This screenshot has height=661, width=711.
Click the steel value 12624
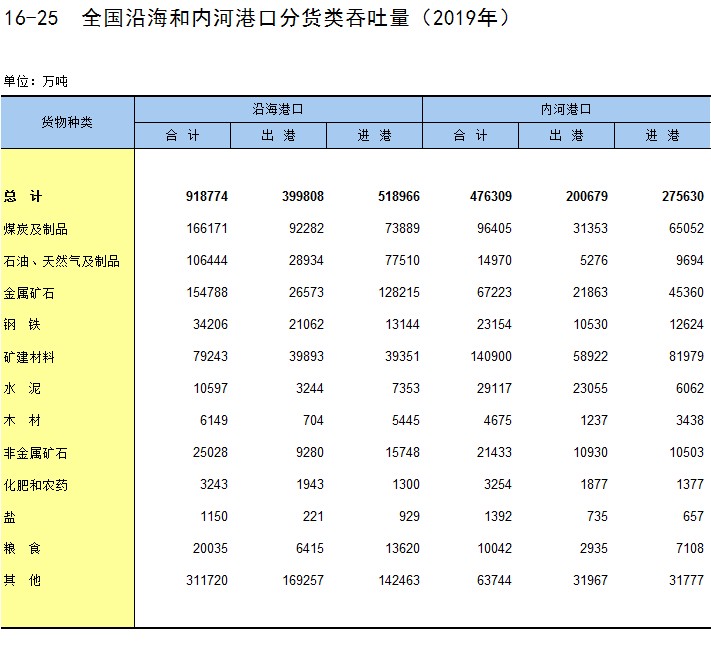[687, 325]
